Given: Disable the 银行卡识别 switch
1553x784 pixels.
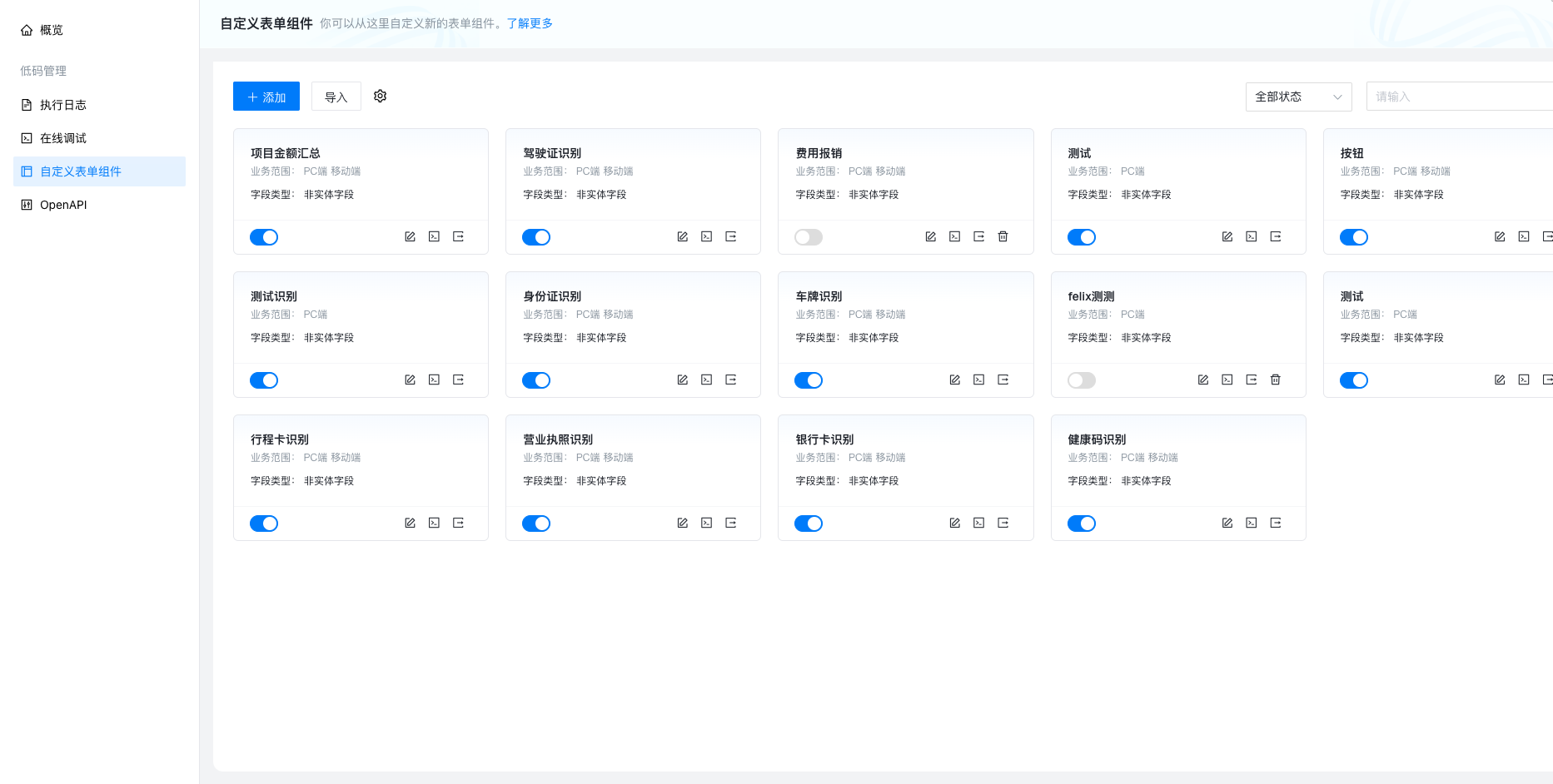Looking at the screenshot, I should (x=809, y=523).
